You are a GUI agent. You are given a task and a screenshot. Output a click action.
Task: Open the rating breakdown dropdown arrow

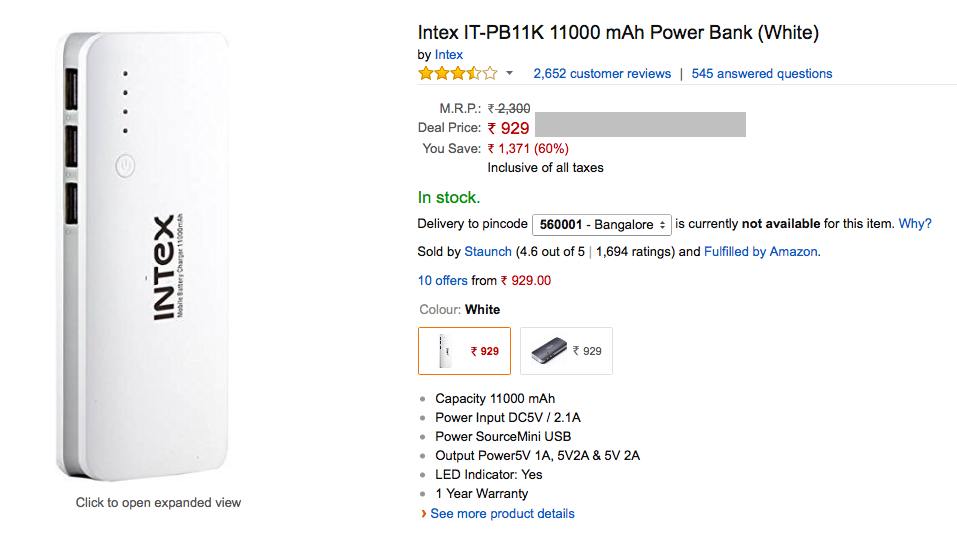pyautogui.click(x=509, y=73)
